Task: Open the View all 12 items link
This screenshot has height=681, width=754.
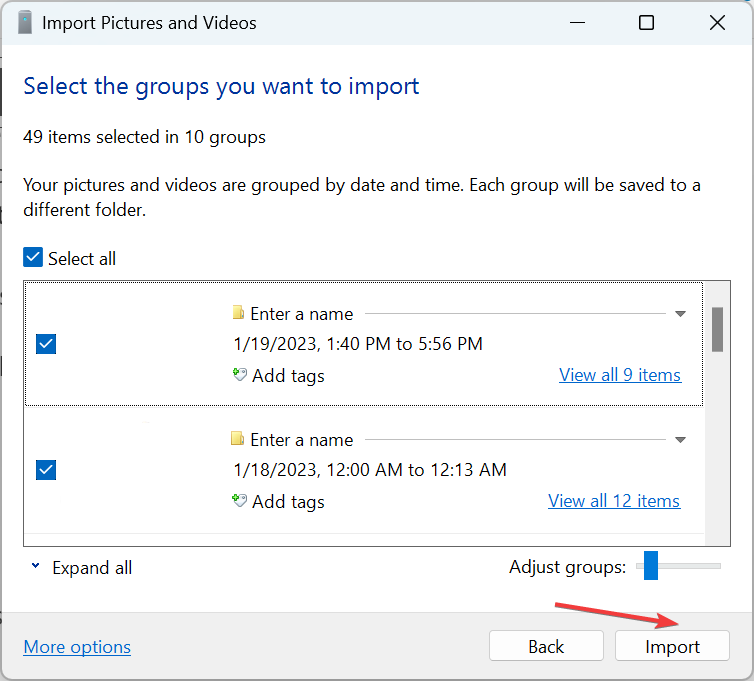Action: click(x=614, y=501)
